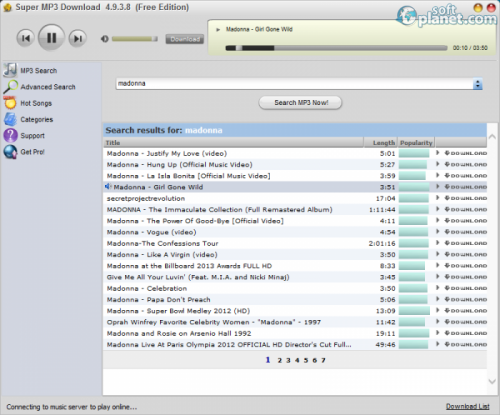Go to results page 4
The image size is (500, 415).
297,360
